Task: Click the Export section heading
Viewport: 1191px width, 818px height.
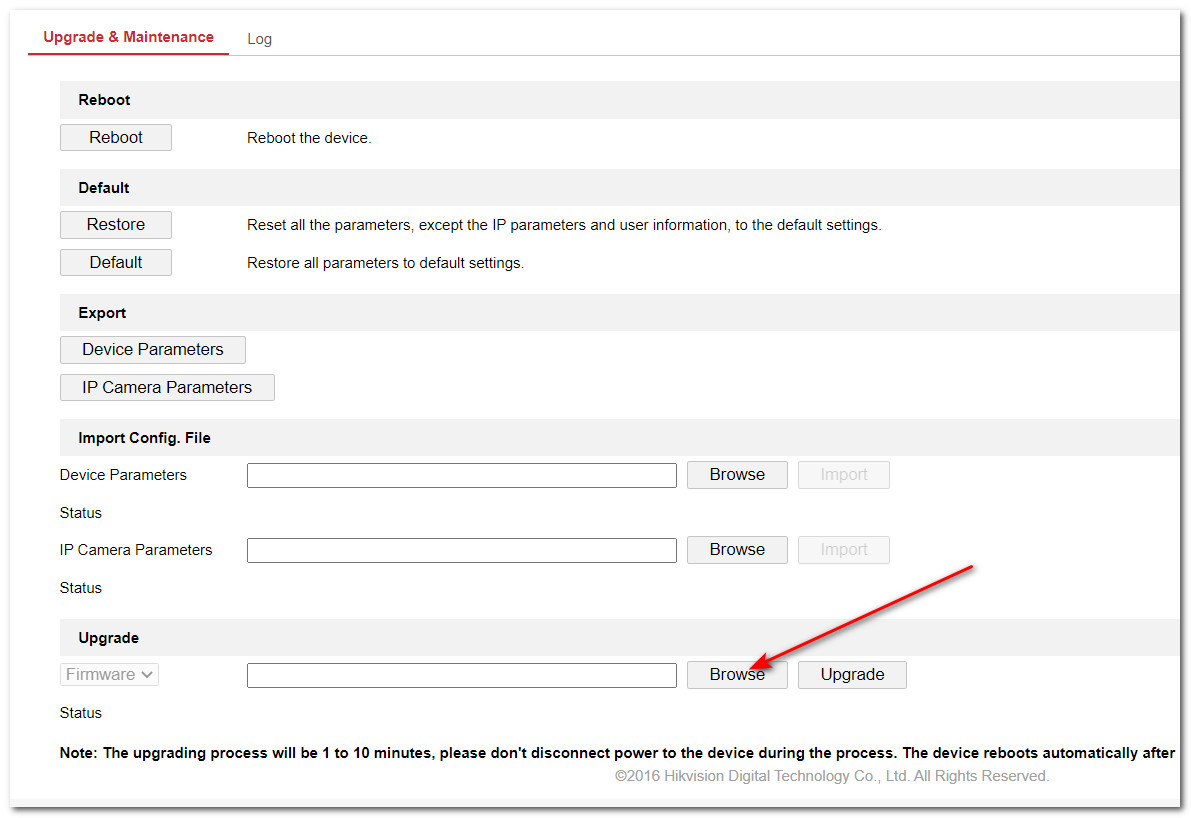Action: click(x=102, y=313)
